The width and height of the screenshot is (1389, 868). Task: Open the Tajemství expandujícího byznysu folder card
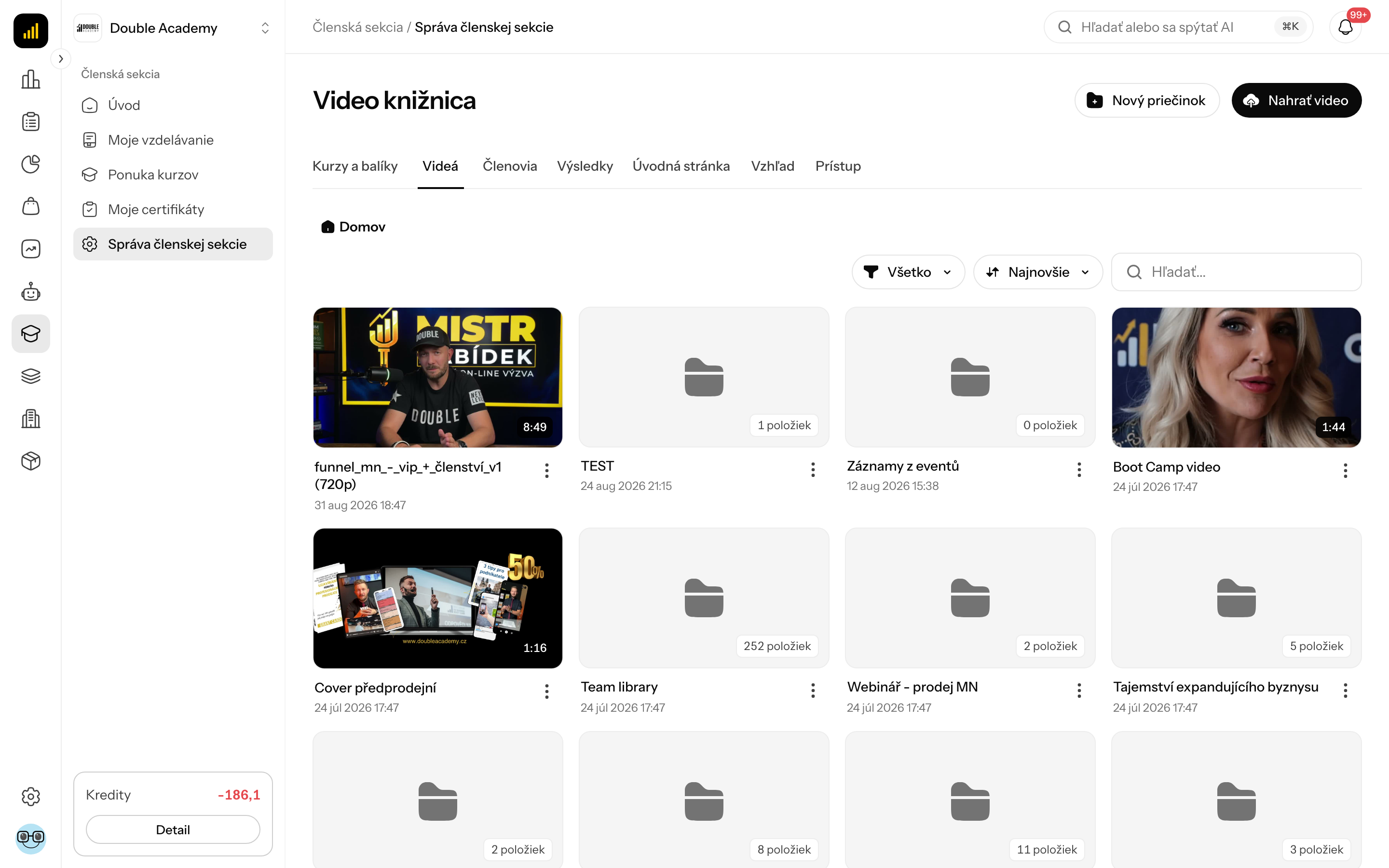[x=1236, y=598]
